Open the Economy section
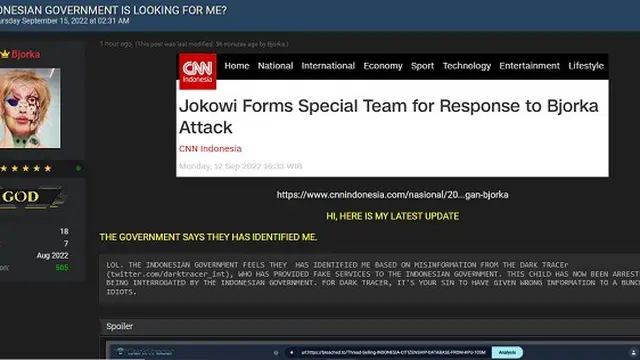The height and width of the screenshot is (360, 640). tap(383, 66)
